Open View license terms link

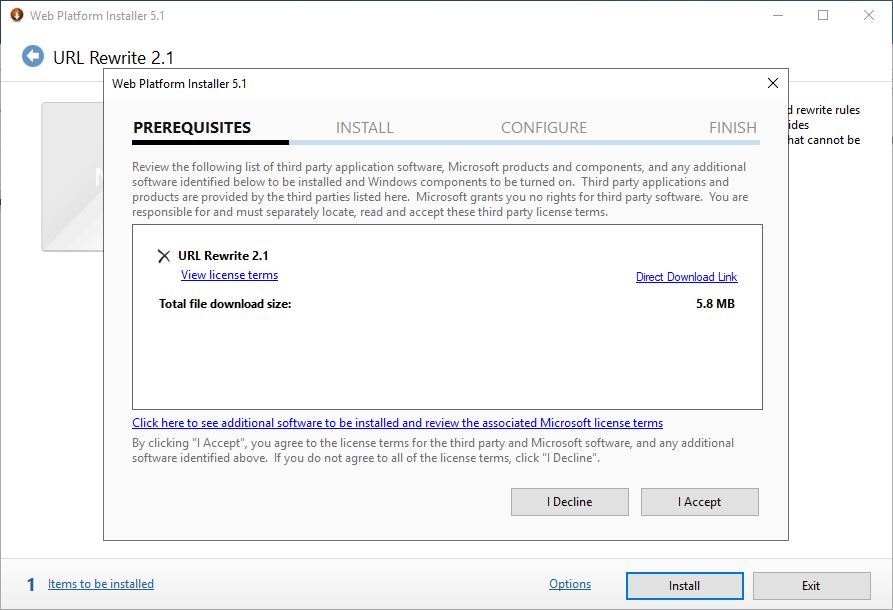click(x=230, y=275)
